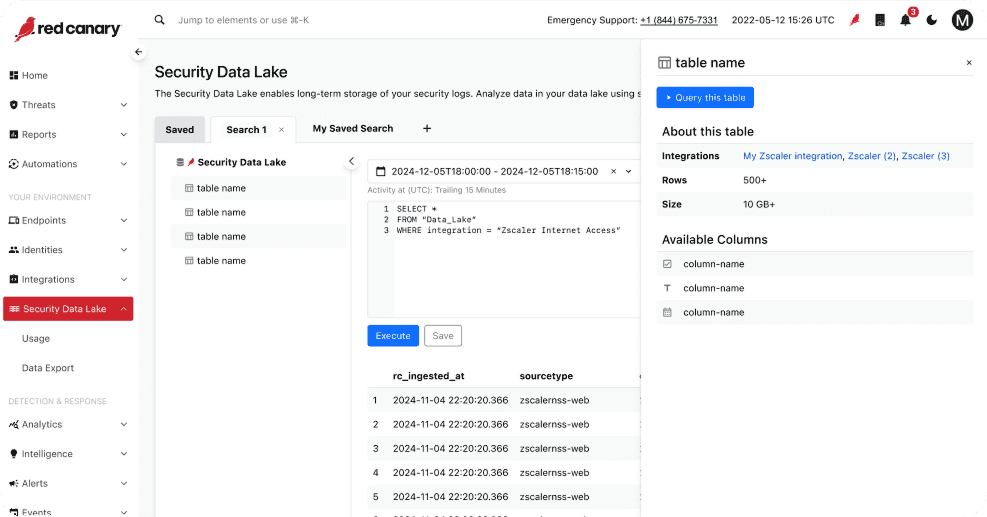Switch to My Saved Search tab
The image size is (987, 517).
pos(352,128)
